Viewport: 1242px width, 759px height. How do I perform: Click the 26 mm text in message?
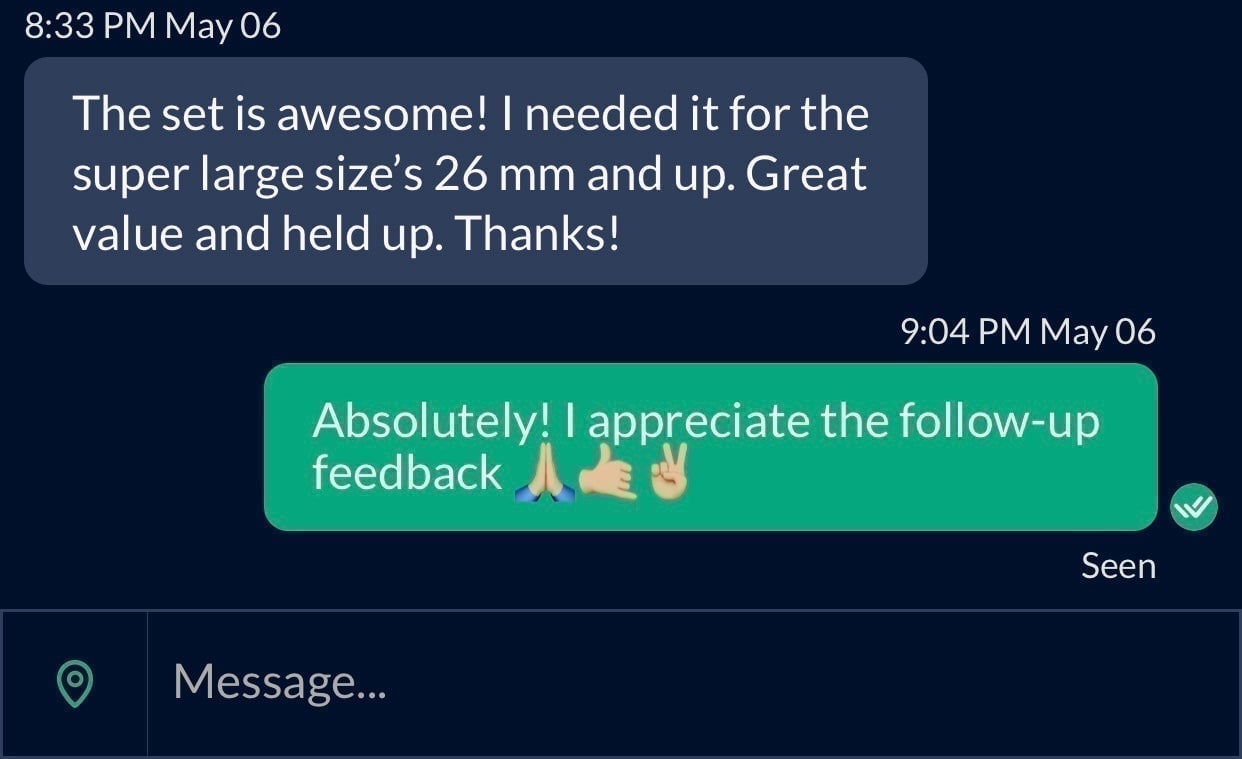point(504,175)
